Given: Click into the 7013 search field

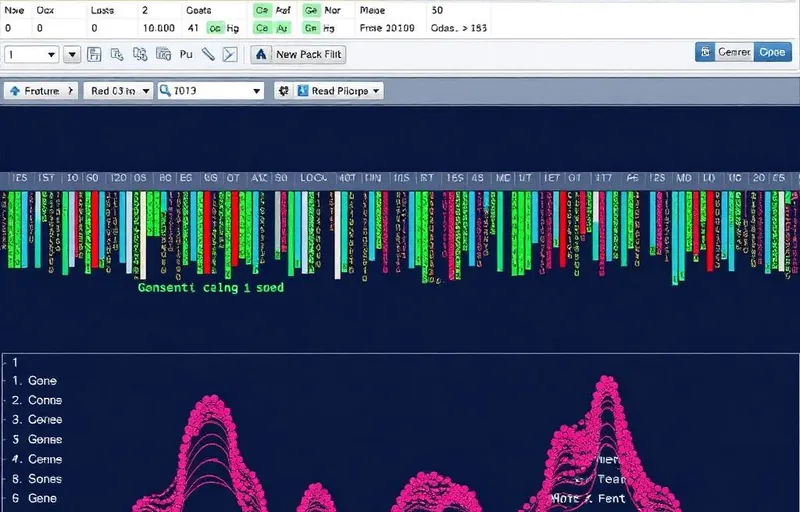Looking at the screenshot, I should click(x=211, y=91).
